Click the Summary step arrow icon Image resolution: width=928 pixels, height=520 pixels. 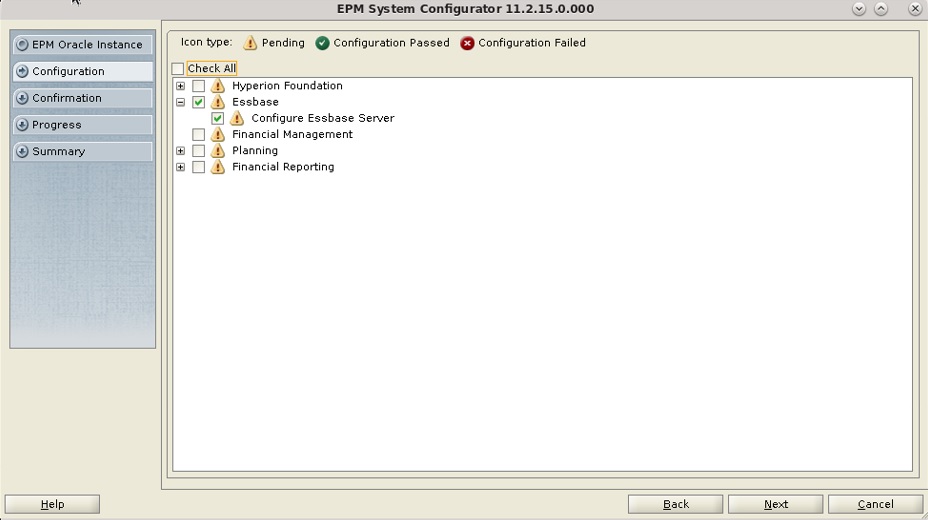(22, 151)
